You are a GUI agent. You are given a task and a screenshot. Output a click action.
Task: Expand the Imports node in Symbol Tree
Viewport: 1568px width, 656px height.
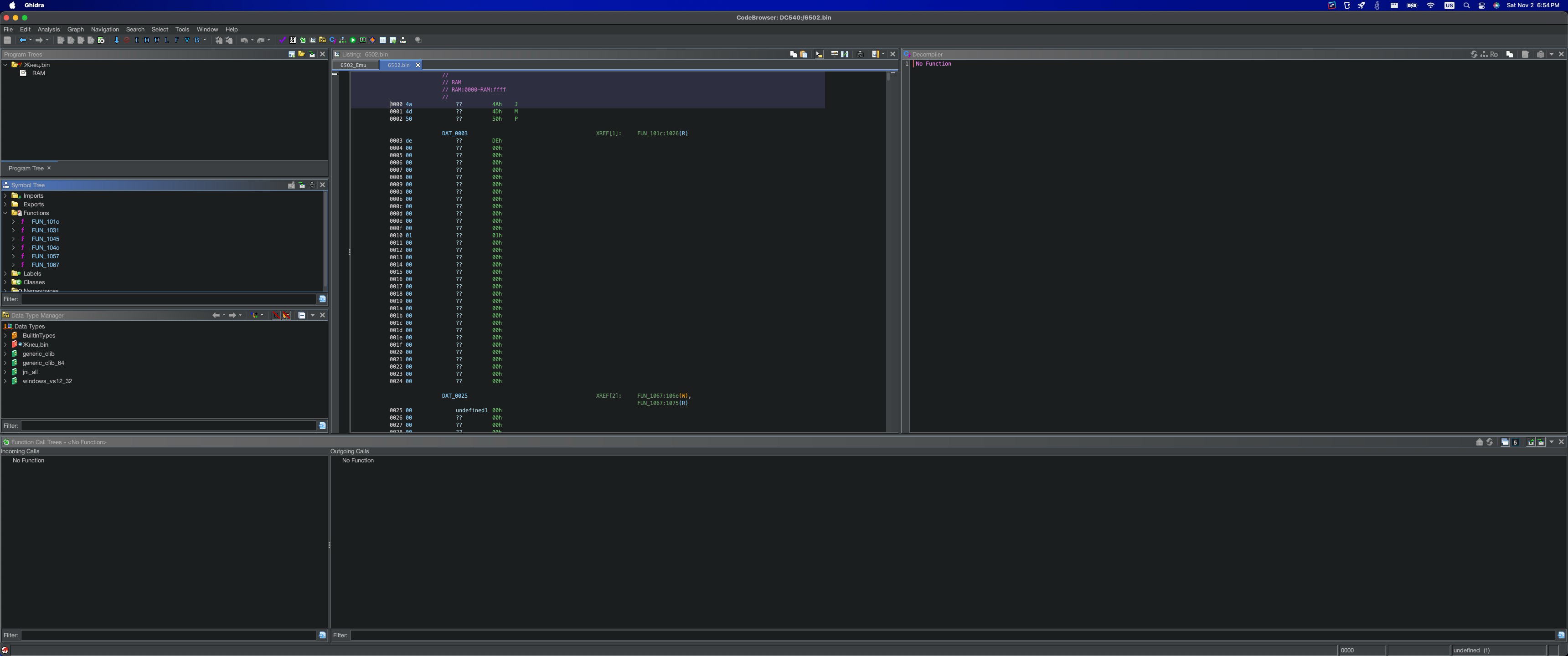tap(5, 196)
